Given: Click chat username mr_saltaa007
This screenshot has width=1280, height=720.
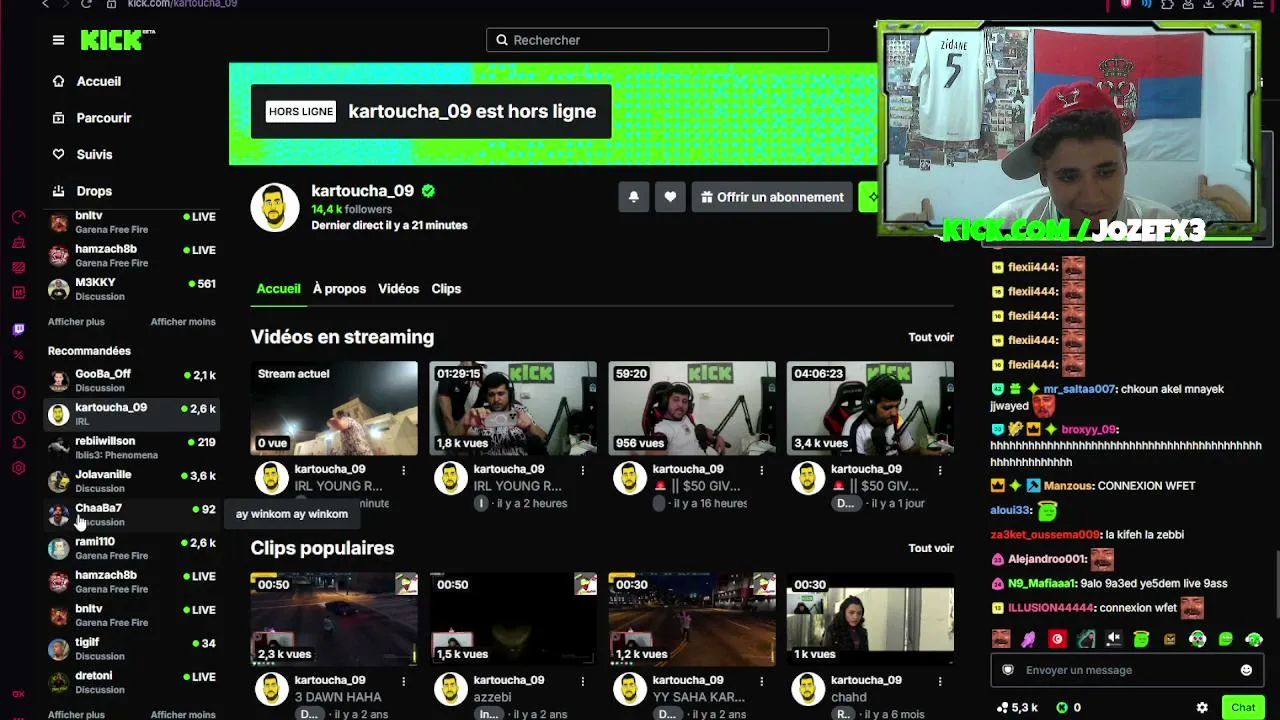Looking at the screenshot, I should [x=1079, y=389].
